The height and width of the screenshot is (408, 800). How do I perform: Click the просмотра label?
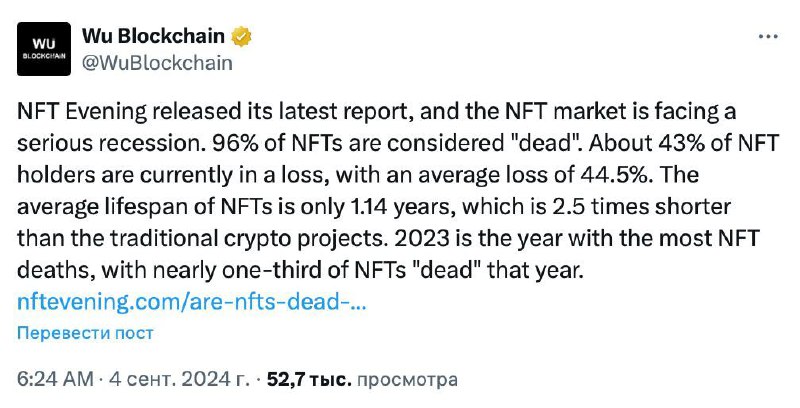coord(407,380)
